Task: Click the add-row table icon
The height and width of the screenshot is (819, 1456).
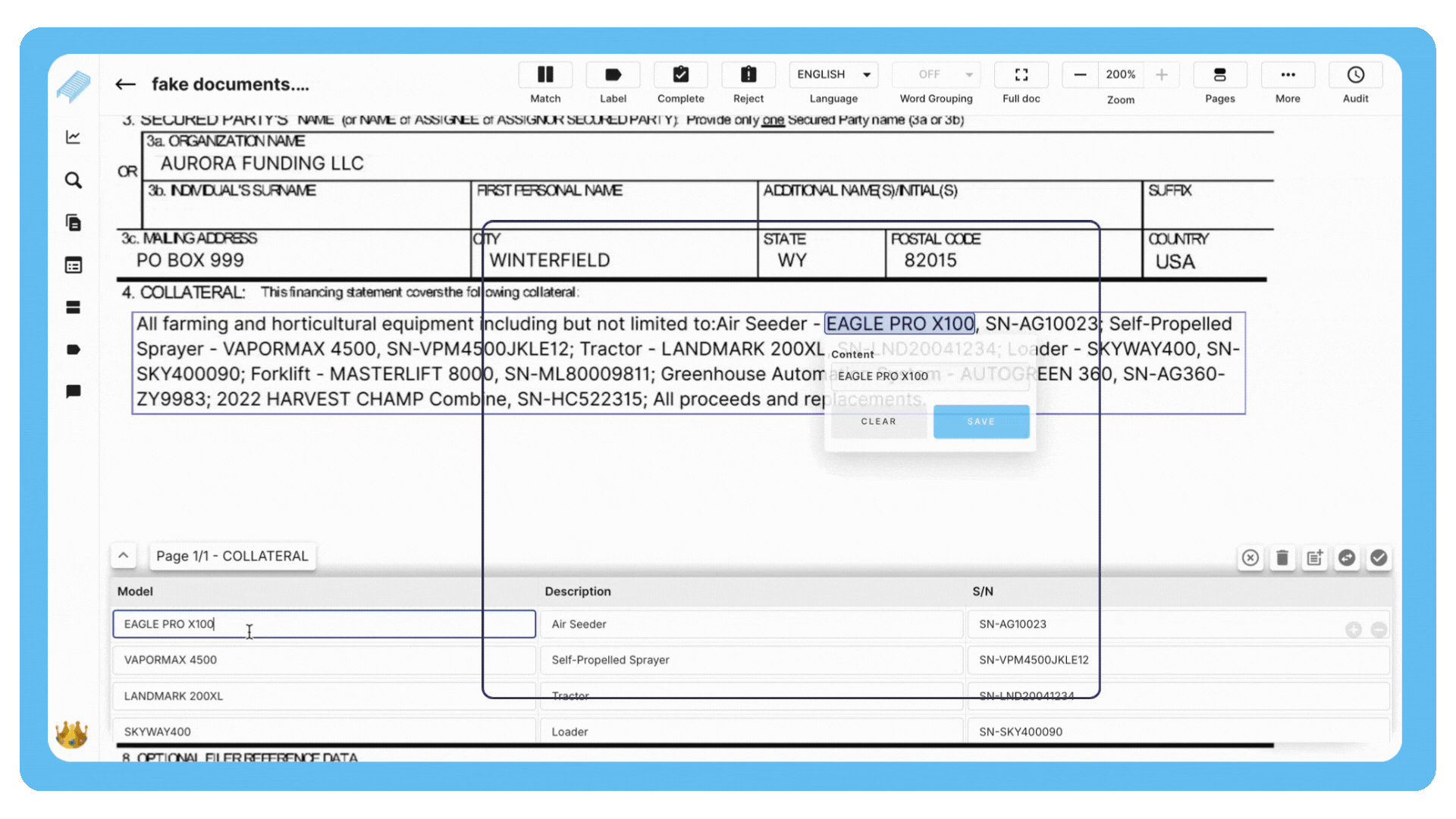Action: [x=1315, y=558]
